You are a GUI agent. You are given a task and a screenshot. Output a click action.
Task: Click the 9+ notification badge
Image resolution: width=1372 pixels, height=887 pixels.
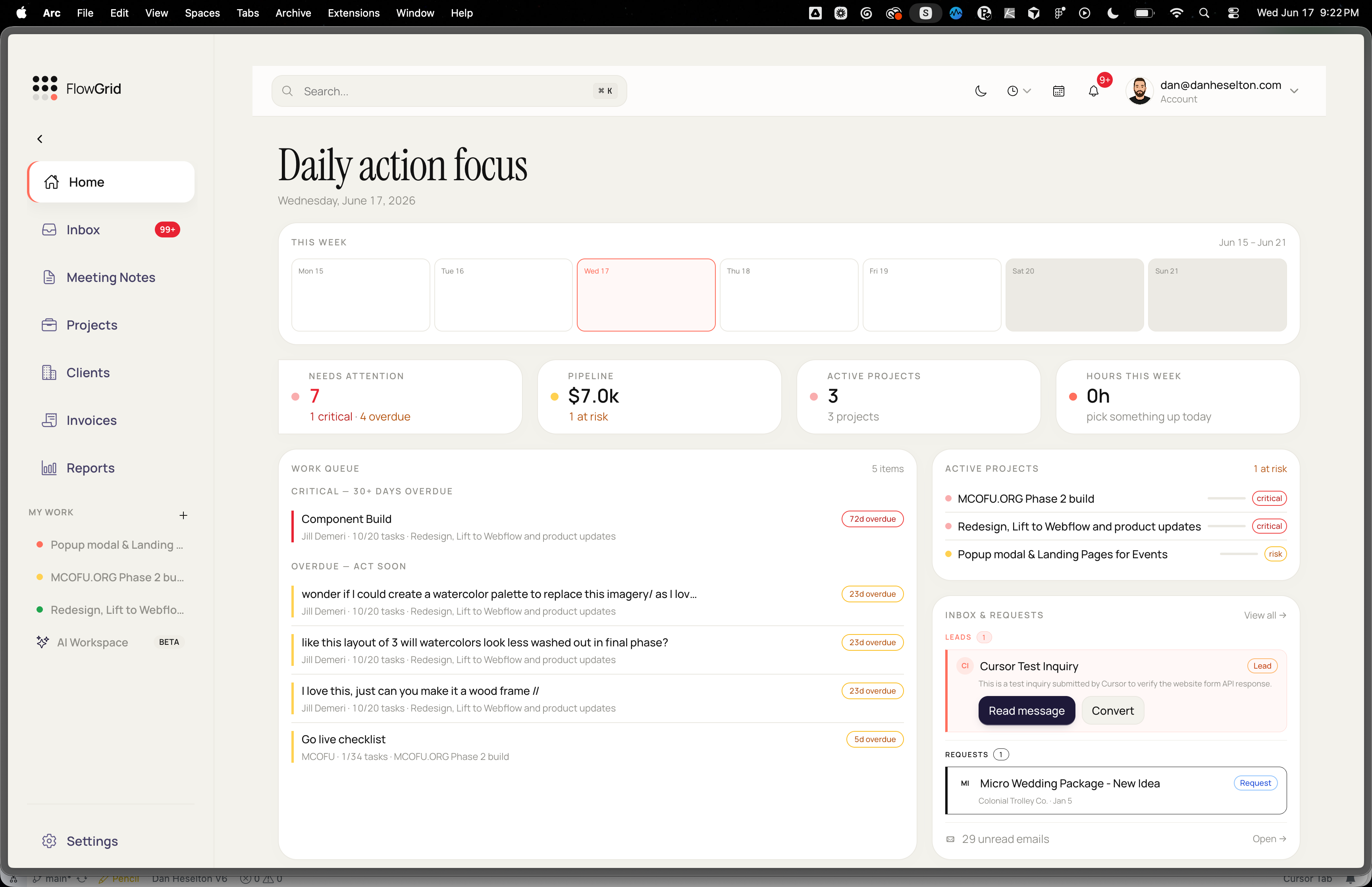[1104, 80]
